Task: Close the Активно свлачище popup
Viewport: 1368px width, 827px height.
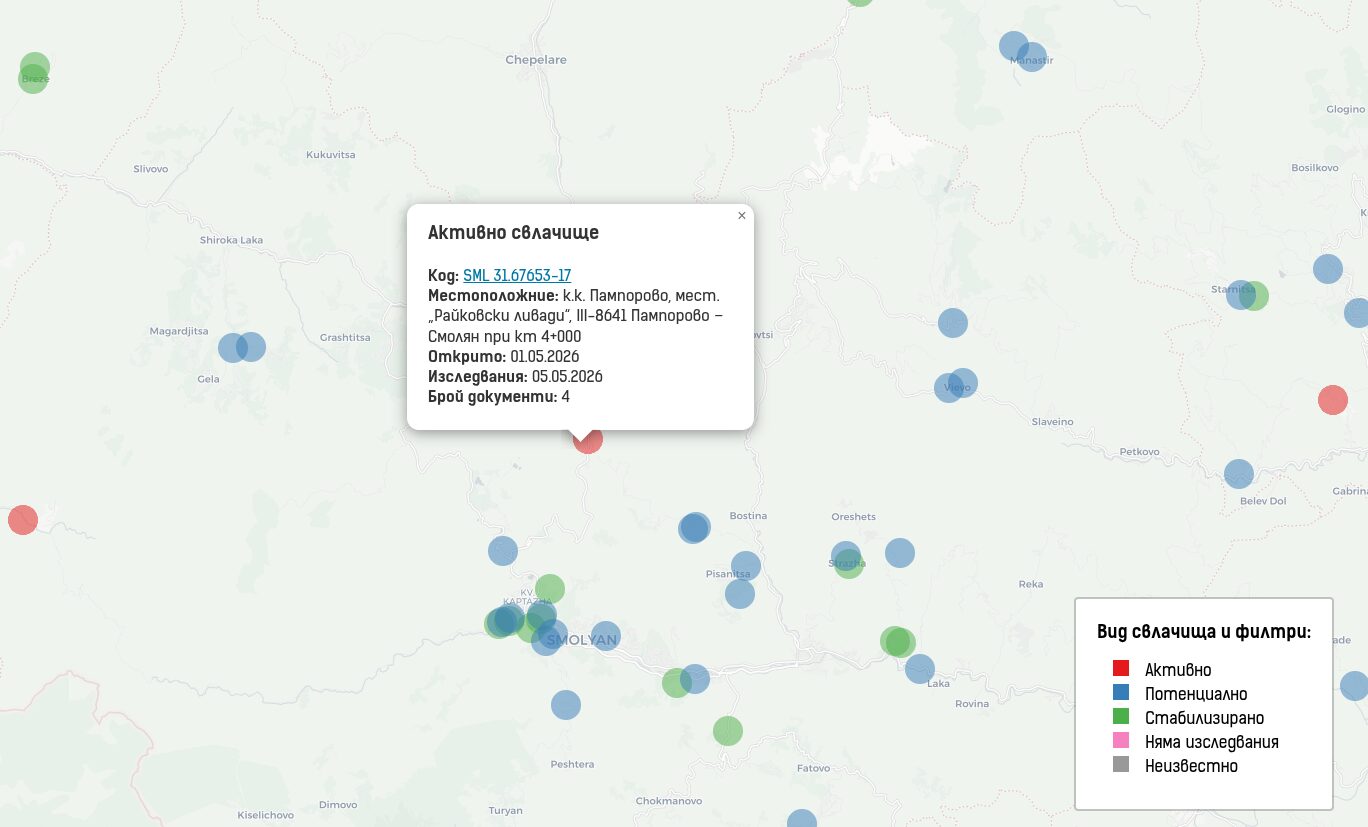Action: [x=741, y=215]
